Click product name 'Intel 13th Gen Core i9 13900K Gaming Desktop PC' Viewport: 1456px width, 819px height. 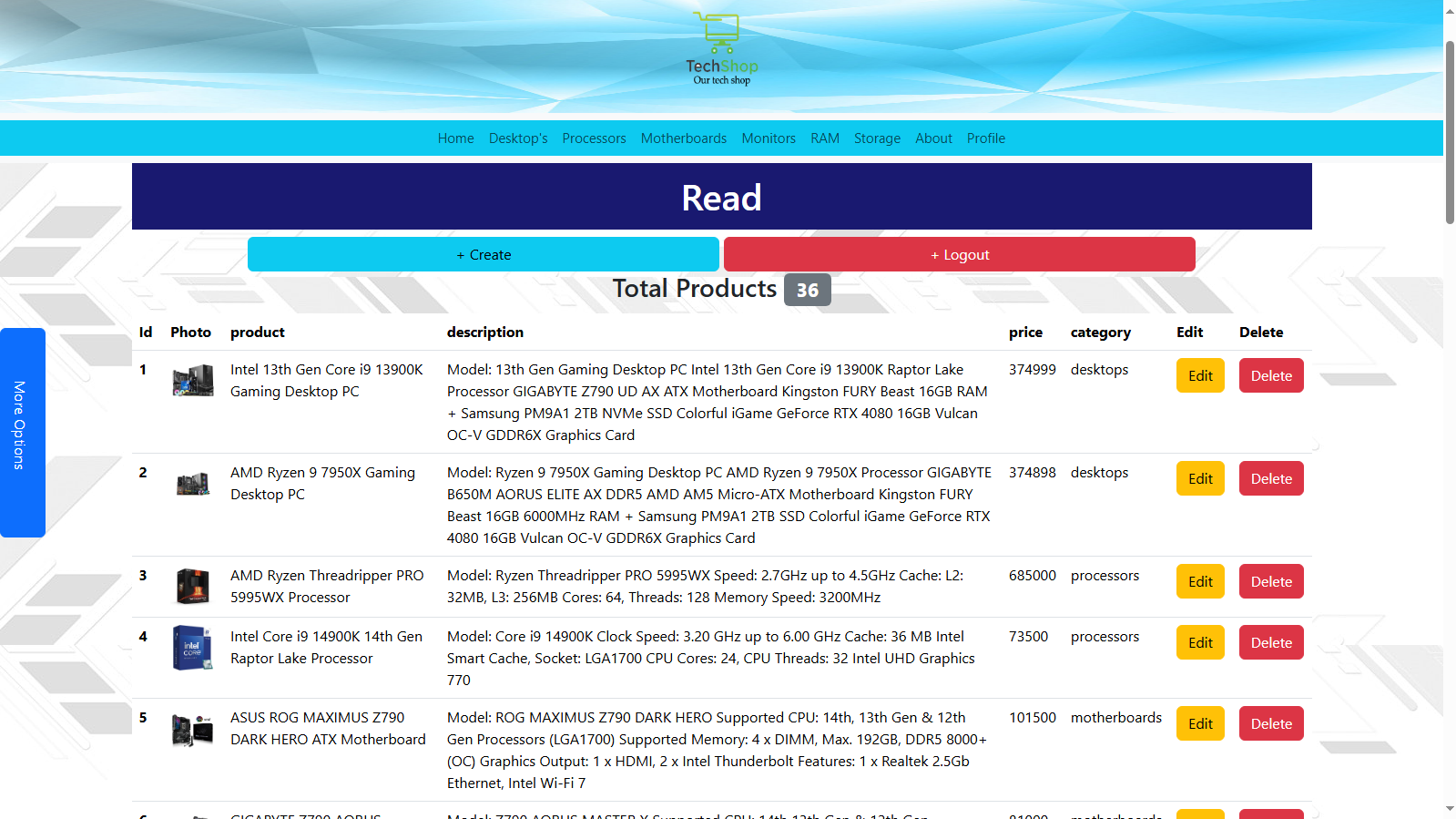pyautogui.click(x=327, y=380)
